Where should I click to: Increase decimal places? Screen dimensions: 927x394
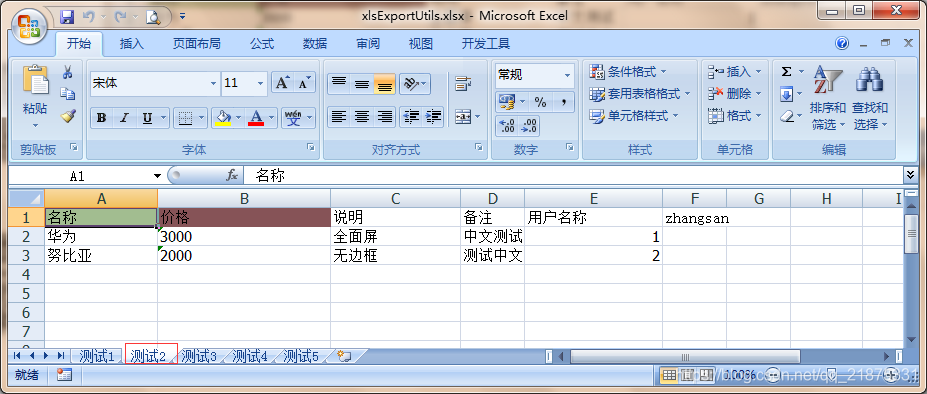[x=507, y=125]
